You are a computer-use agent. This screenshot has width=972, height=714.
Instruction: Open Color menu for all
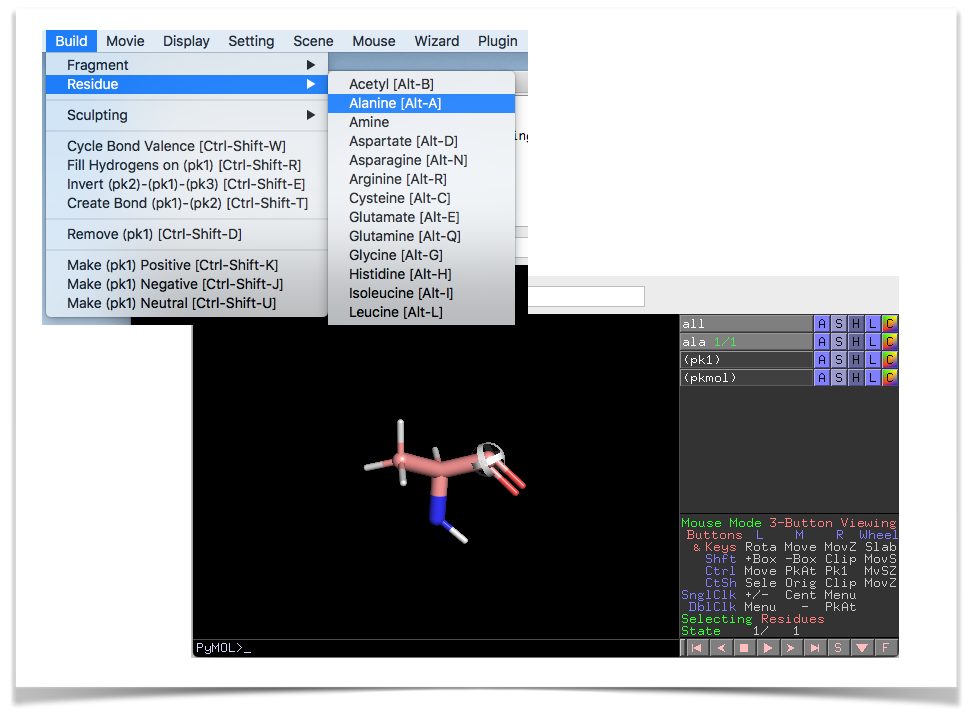click(x=890, y=324)
